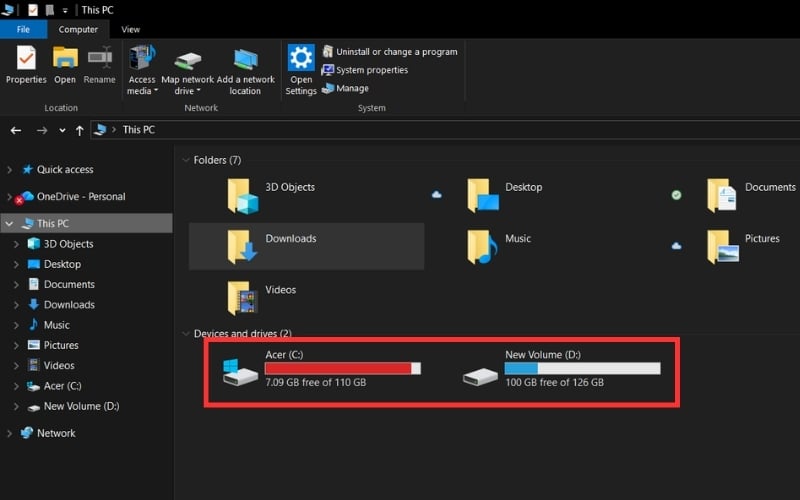Expand the Network tree node

point(9,433)
